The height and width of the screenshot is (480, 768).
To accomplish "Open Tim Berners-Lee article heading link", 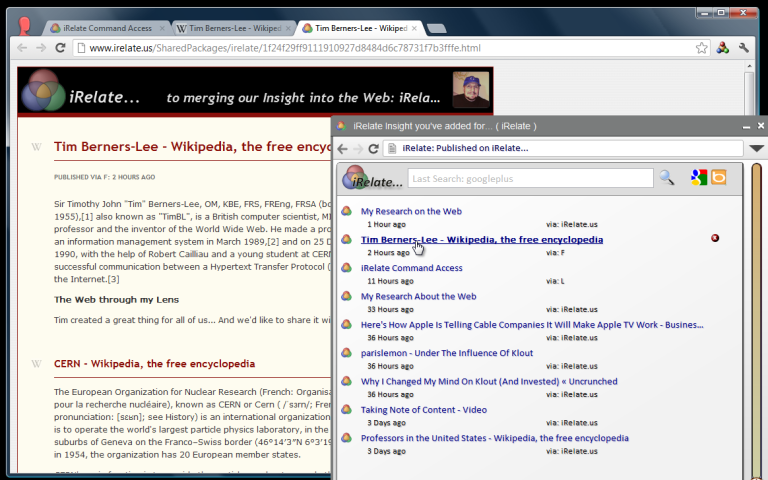I will tap(193, 146).
